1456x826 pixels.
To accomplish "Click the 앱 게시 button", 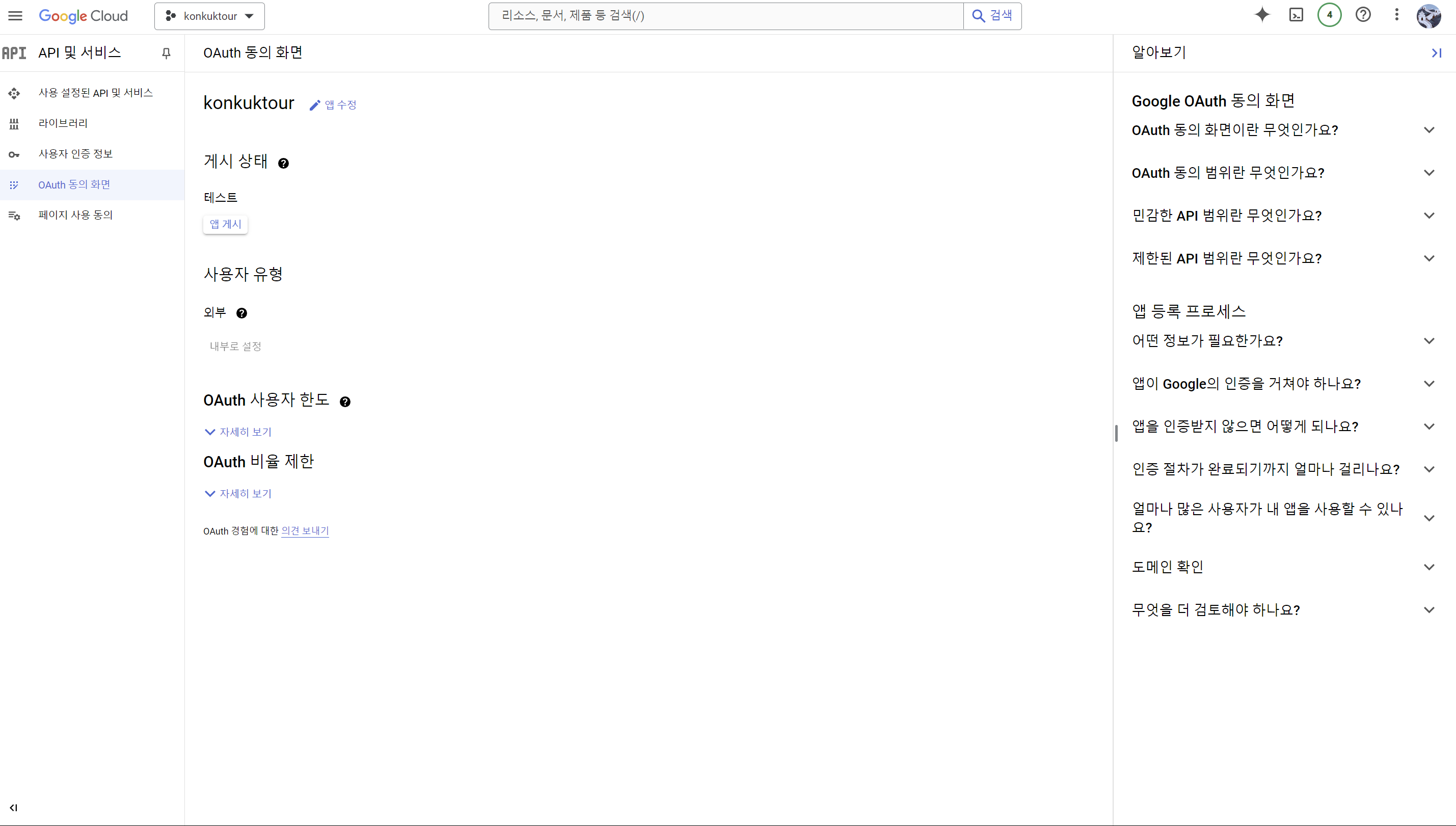I will pos(225,224).
